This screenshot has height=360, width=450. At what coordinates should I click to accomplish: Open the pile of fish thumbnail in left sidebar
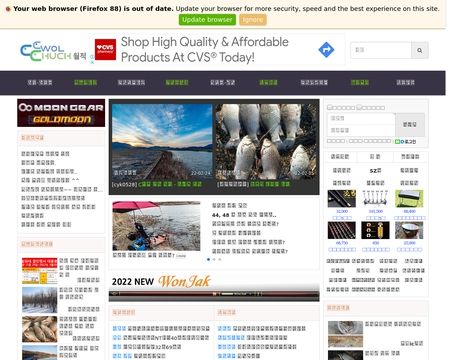40,329
